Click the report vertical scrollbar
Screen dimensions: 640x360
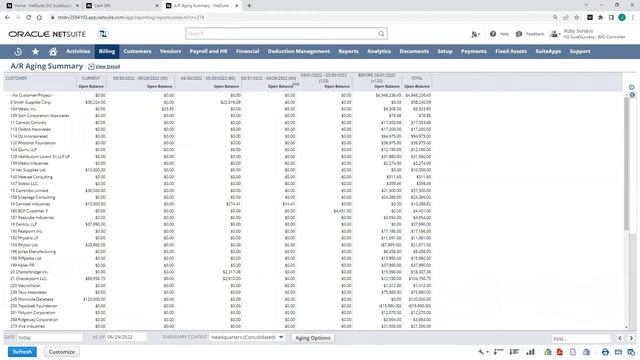tap(627, 163)
